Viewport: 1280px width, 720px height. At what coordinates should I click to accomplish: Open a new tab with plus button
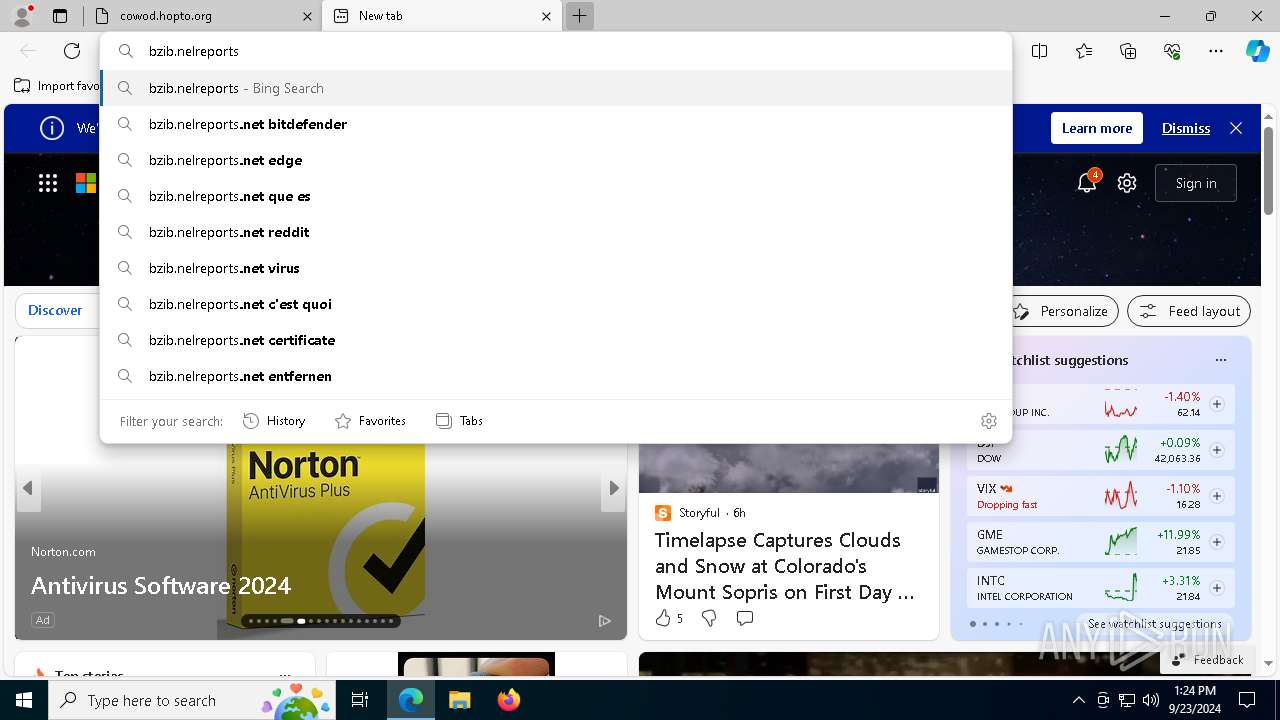(x=579, y=16)
